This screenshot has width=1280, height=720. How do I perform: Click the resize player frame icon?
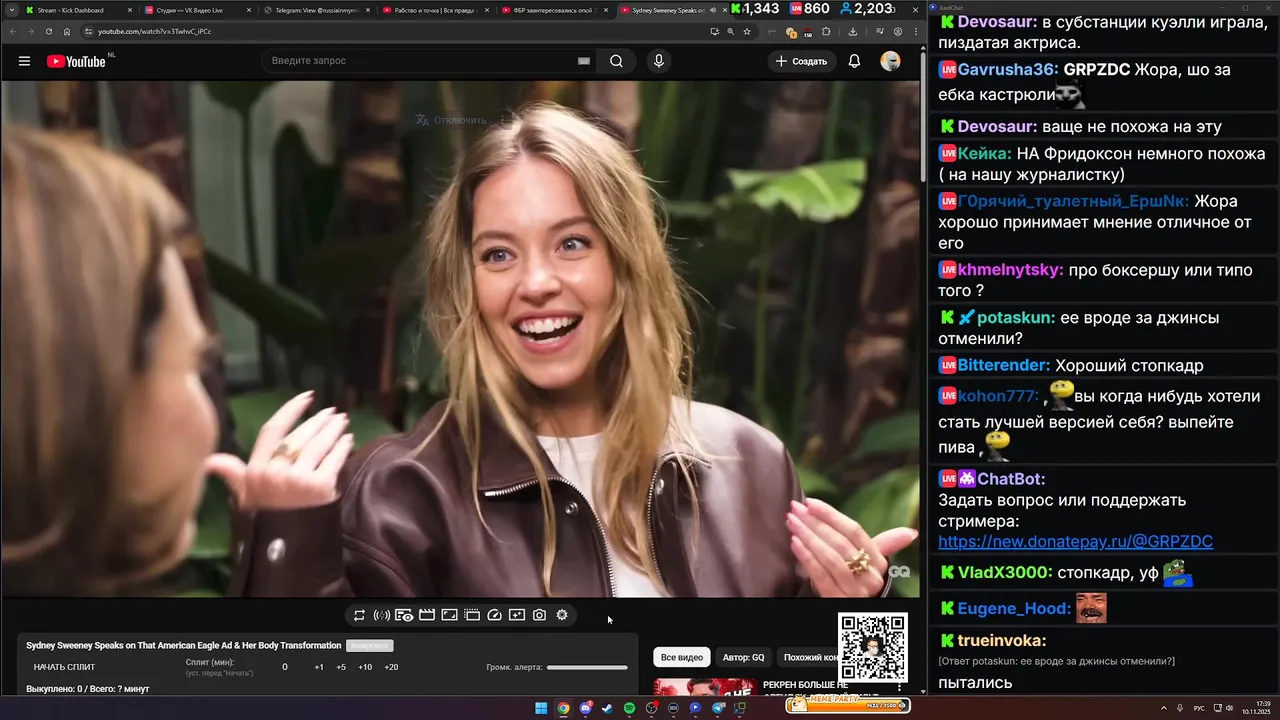click(x=449, y=615)
